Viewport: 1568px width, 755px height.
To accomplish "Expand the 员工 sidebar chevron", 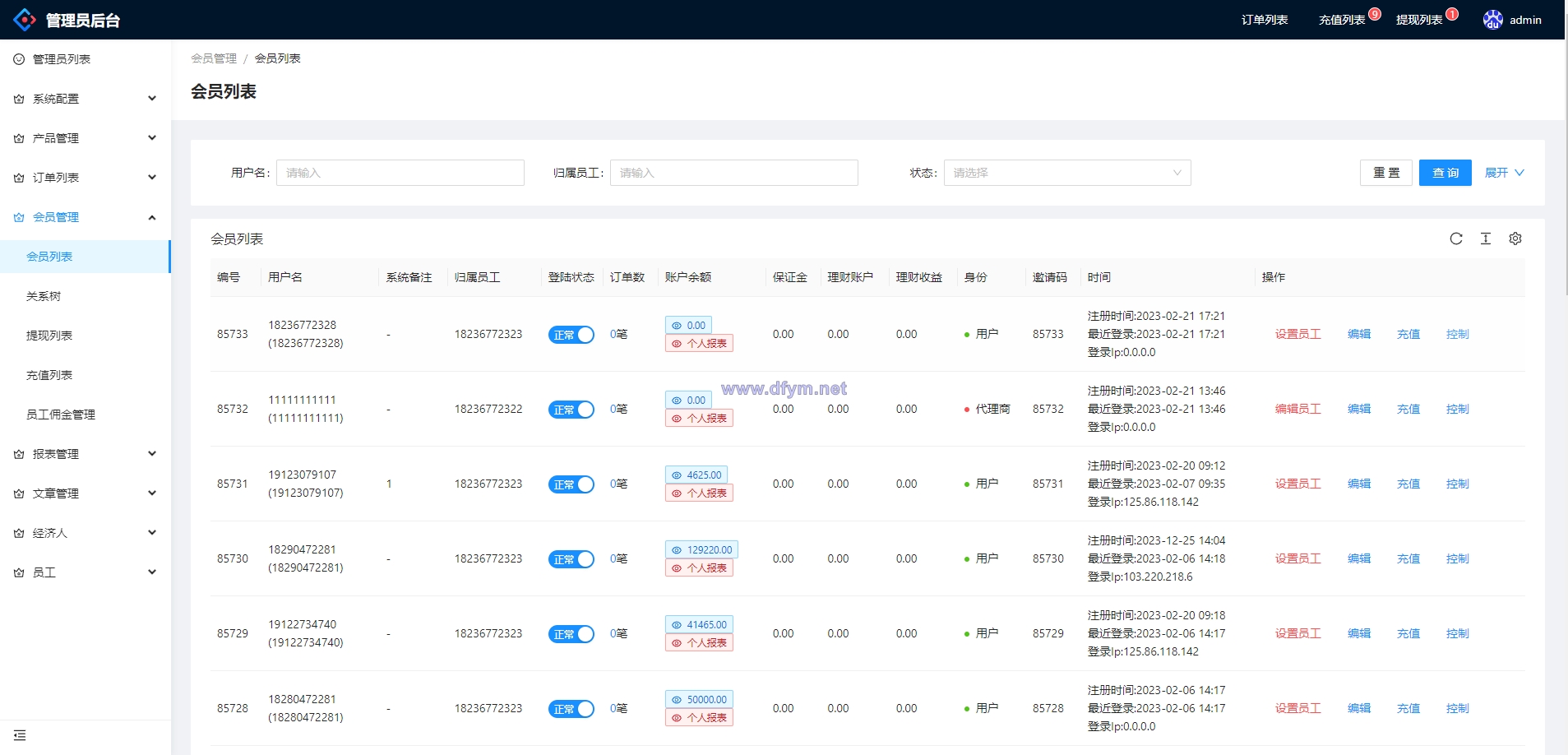I will coord(152,572).
